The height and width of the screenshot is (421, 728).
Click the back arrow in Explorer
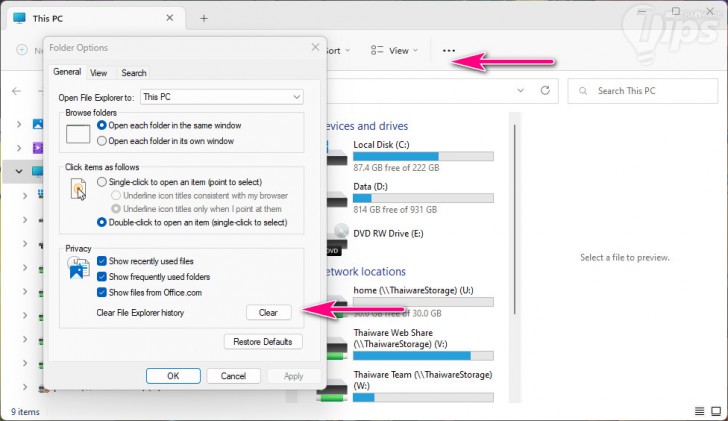click(x=17, y=91)
